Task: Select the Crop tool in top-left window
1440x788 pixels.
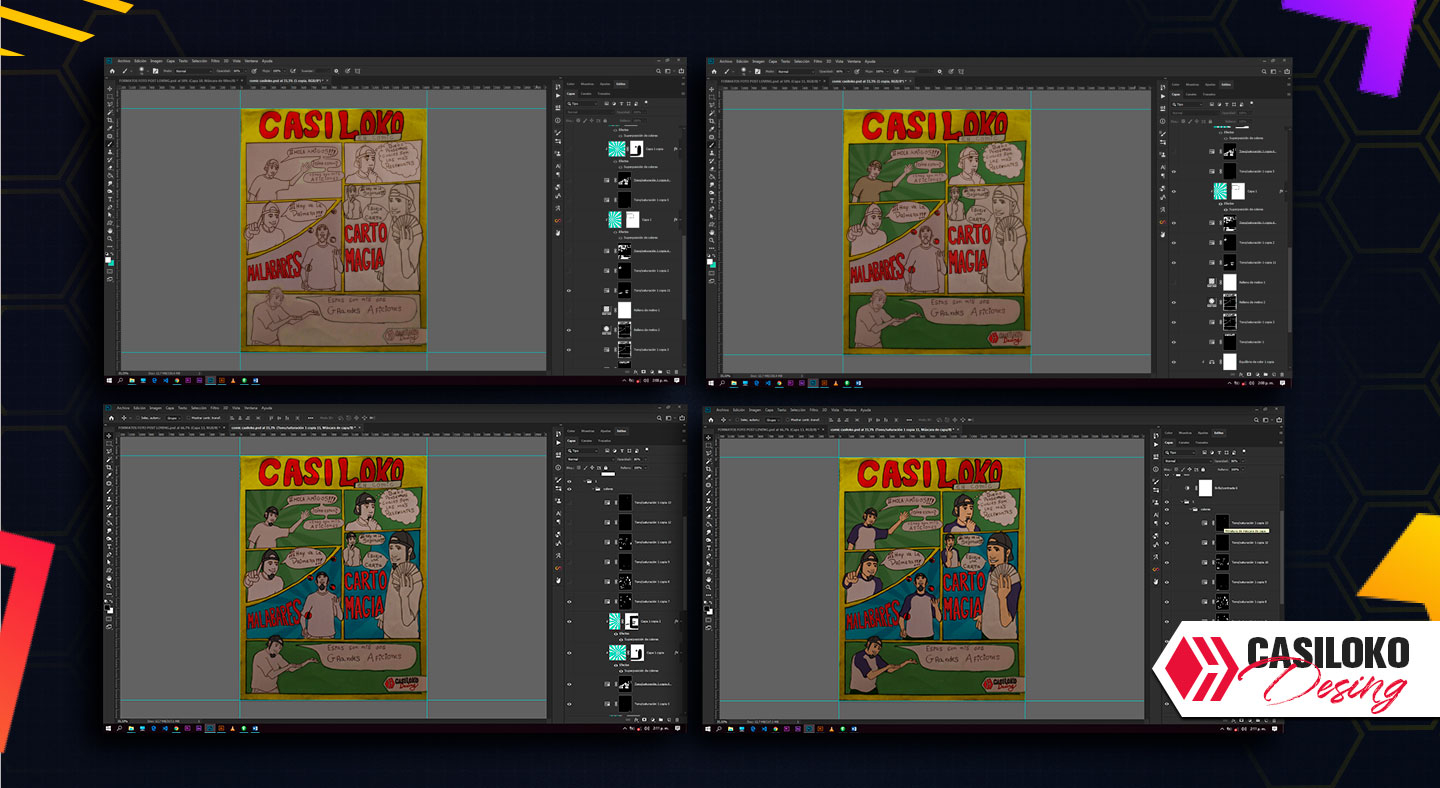Action: [110, 120]
